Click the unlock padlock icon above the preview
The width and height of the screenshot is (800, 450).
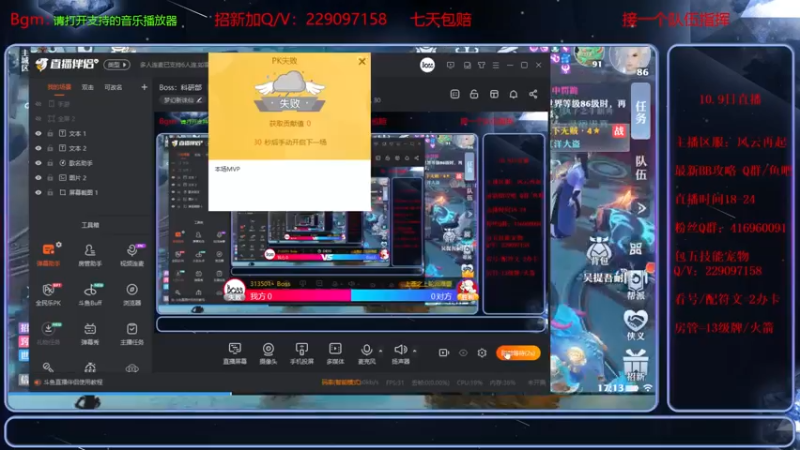click(x=474, y=94)
